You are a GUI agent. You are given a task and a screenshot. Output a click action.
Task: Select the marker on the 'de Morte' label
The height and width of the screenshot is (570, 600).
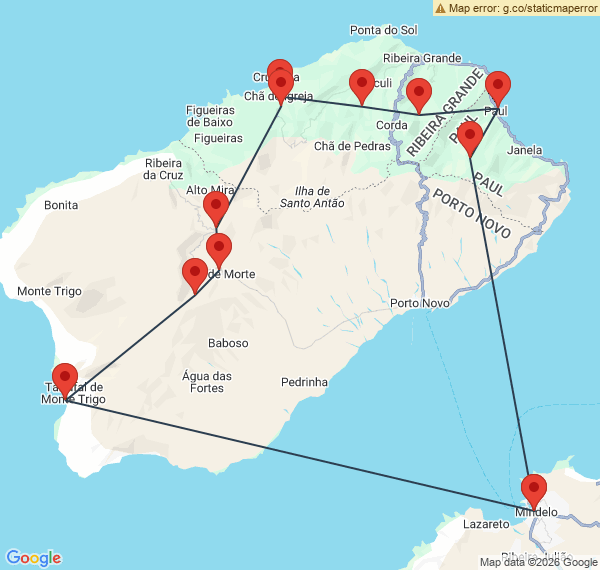[x=218, y=250]
